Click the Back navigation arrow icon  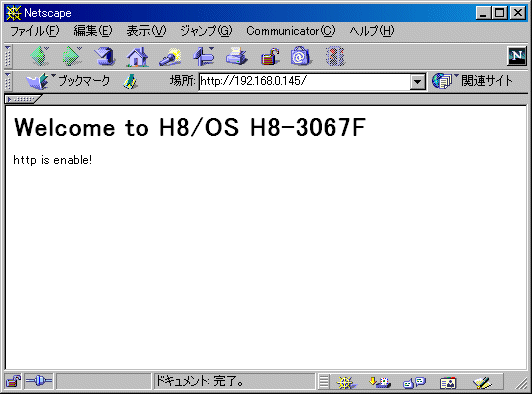click(x=40, y=56)
